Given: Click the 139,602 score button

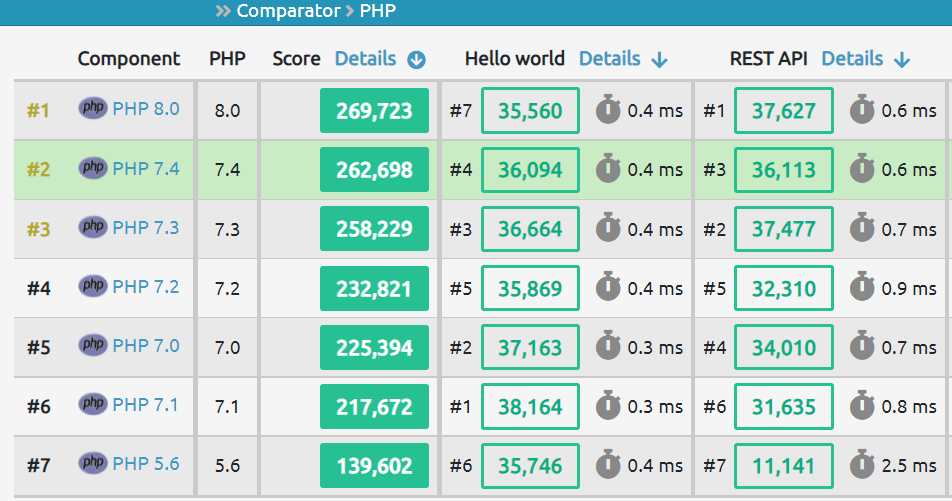Looking at the screenshot, I should tap(375, 466).
